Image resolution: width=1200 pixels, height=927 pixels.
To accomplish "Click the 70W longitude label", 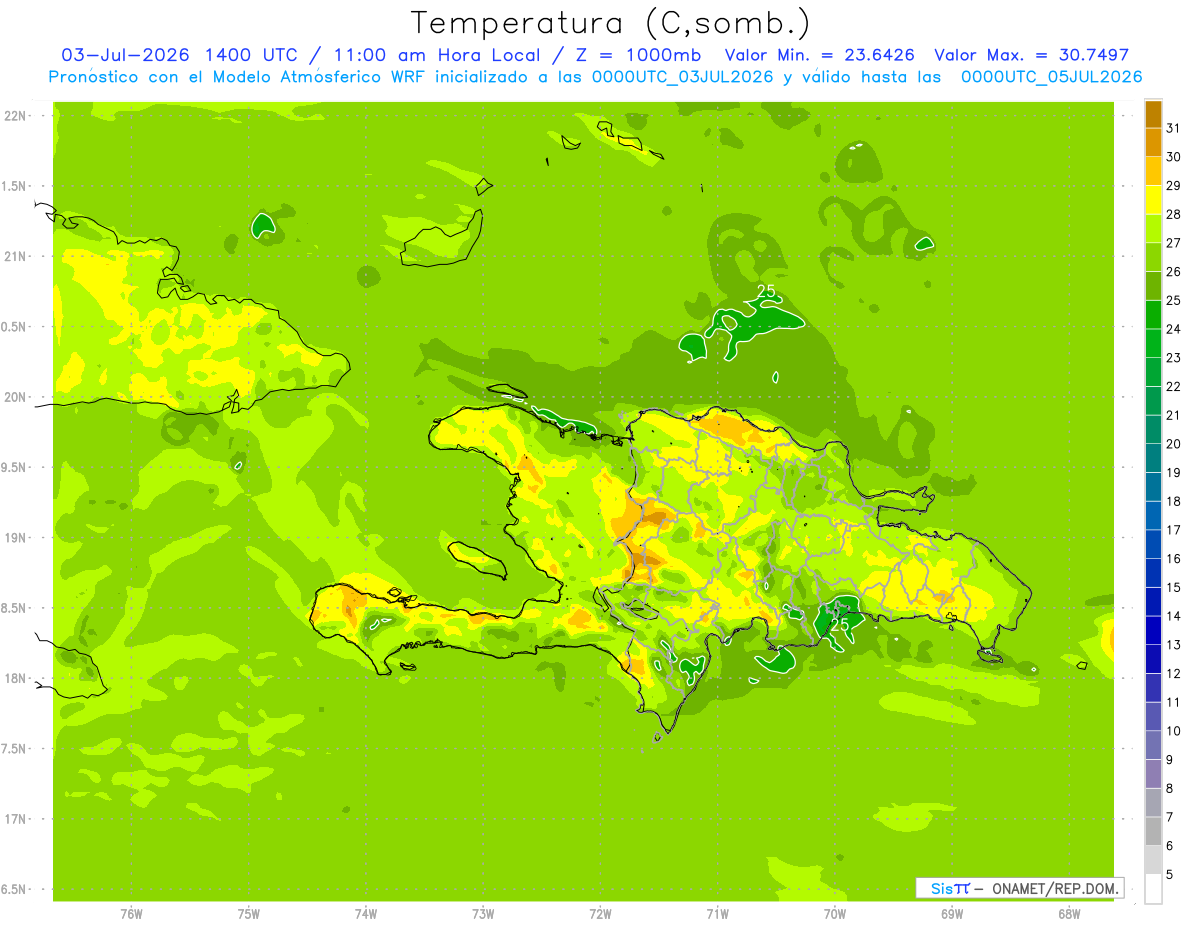I will coord(835,914).
